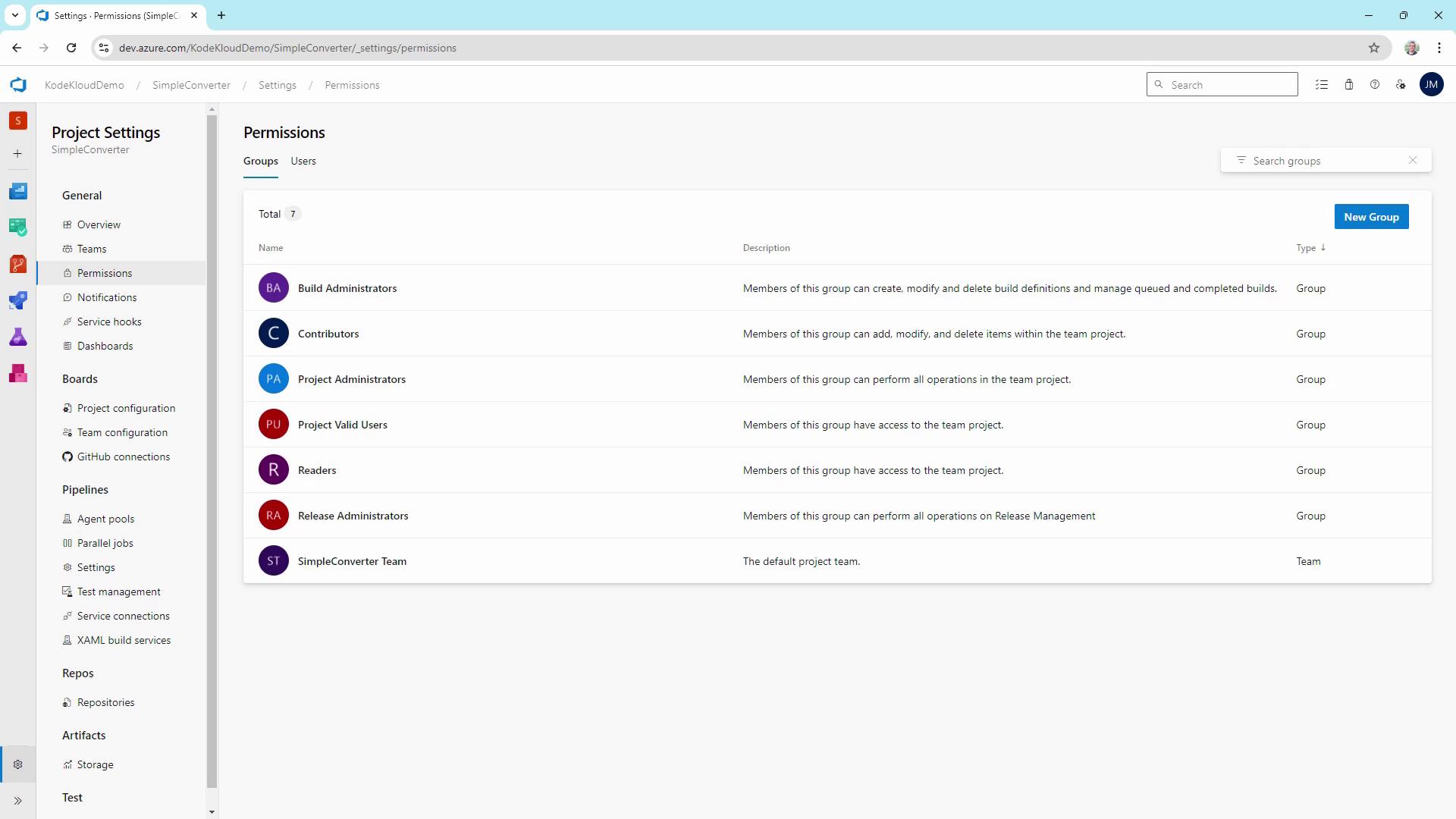The image size is (1456, 819).
Task: Open work items list icon in header
Action: (1322, 85)
